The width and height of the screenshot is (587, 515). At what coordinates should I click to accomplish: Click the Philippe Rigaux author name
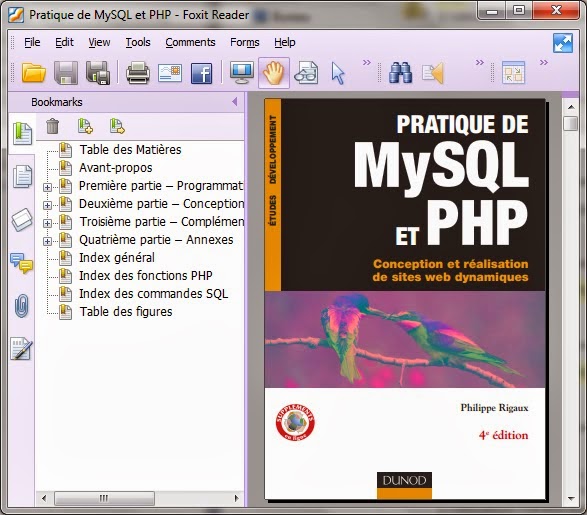tap(494, 408)
